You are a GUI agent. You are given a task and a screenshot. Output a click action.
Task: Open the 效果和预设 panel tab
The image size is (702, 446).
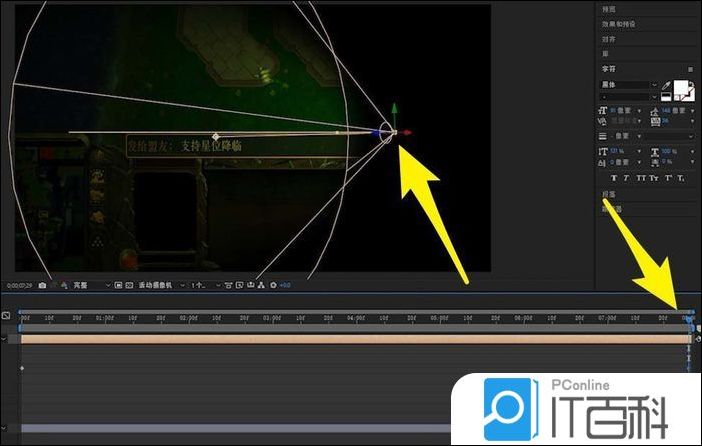618,24
